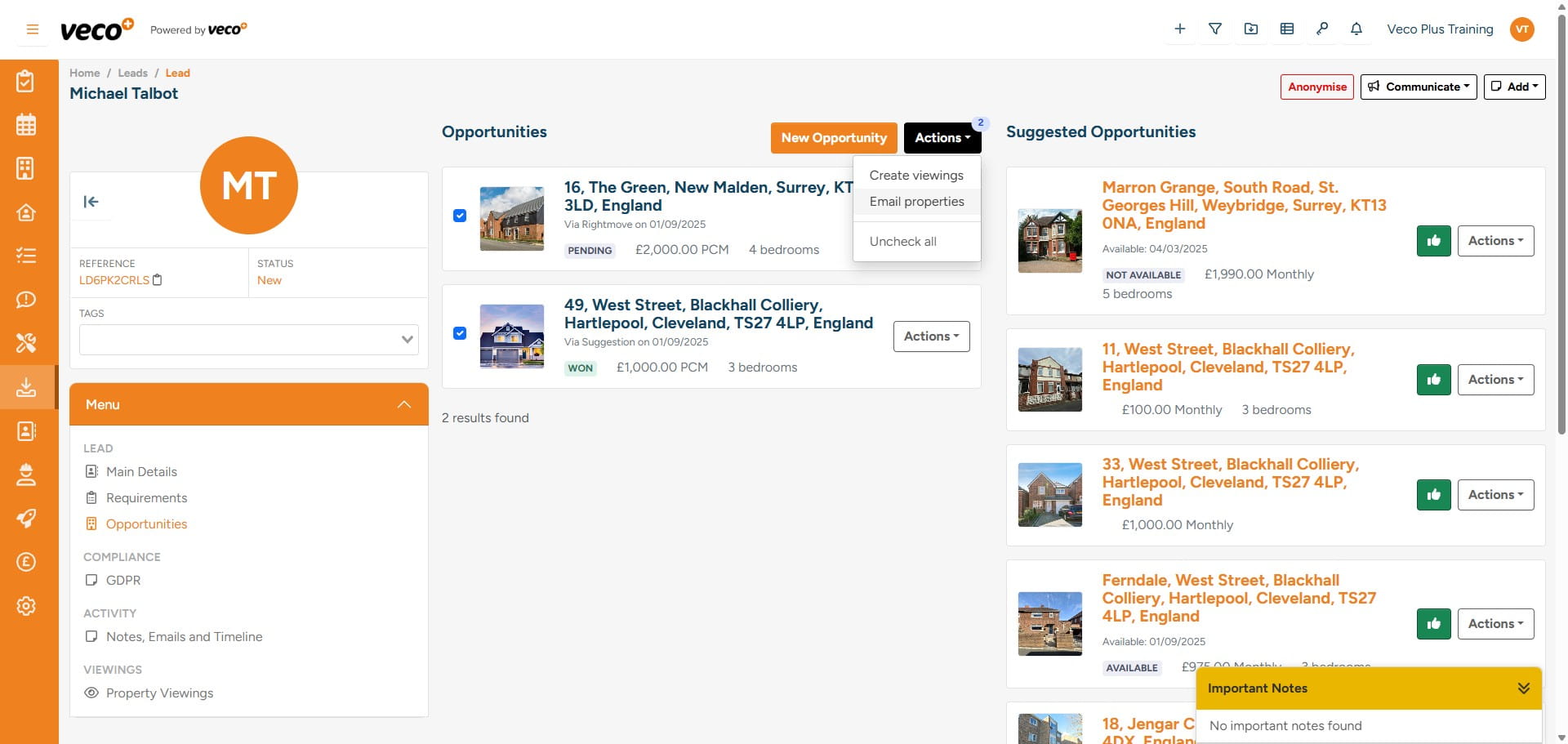Image resolution: width=1568 pixels, height=744 pixels.
Task: Collapse the Important Notes banner
Action: coord(1523,688)
